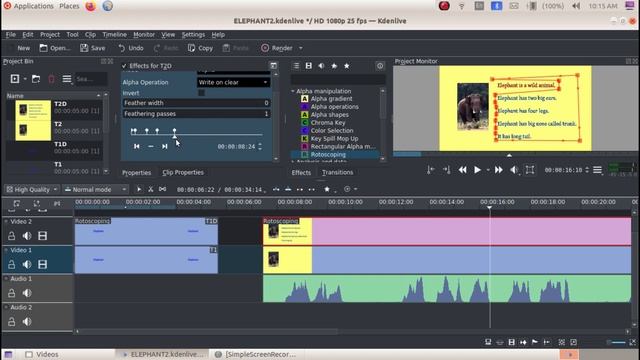The image size is (640, 360).
Task: Lock the Audio 1 track
Action: pyautogui.click(x=11, y=293)
